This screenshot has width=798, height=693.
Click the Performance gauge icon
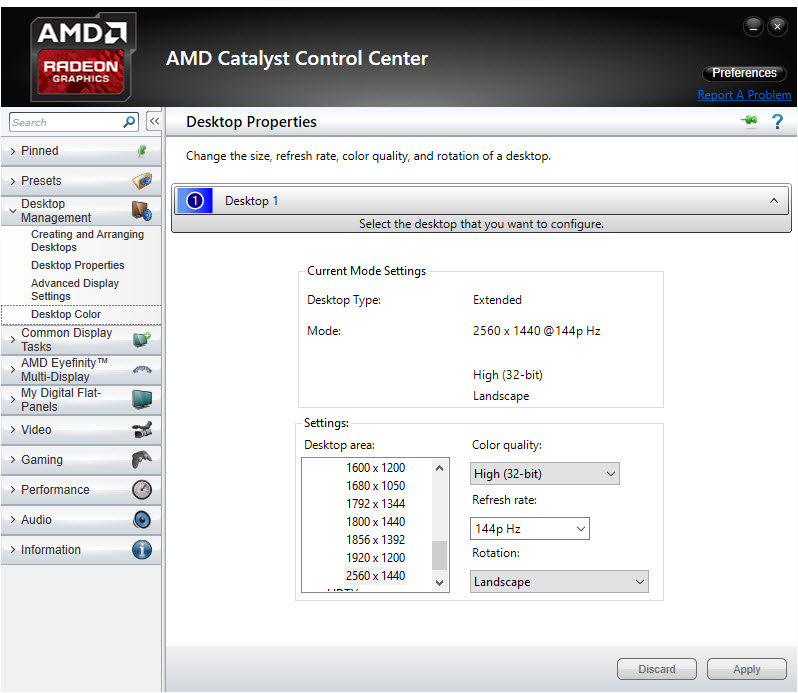point(142,489)
